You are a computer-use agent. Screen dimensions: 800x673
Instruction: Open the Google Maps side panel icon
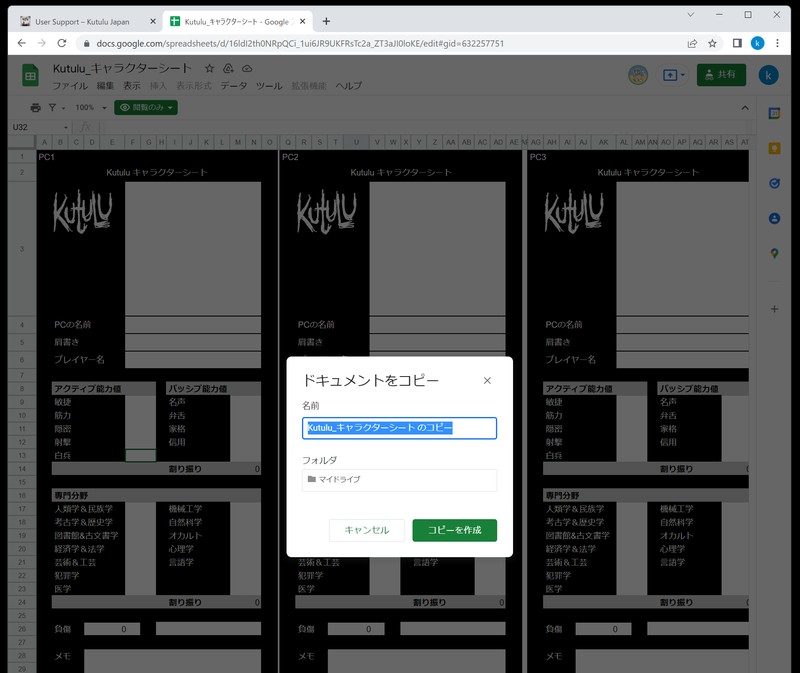tap(774, 254)
